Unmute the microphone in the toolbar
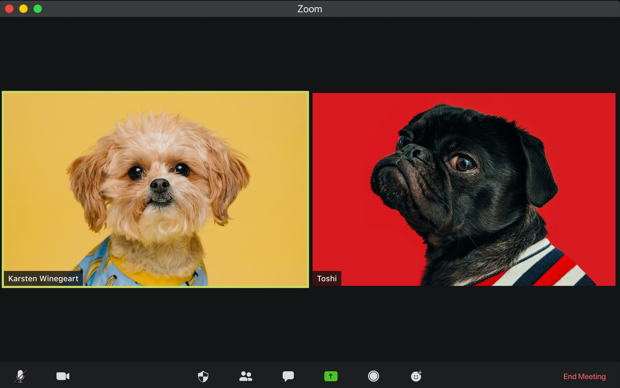This screenshot has width=620, height=388. click(x=21, y=376)
